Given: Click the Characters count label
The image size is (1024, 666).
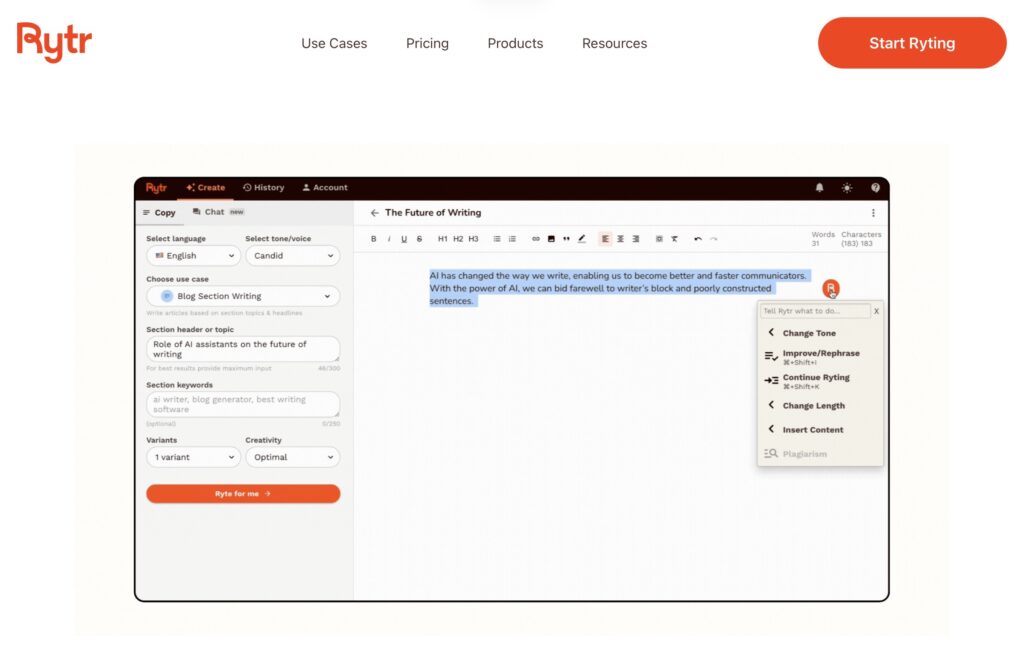Looking at the screenshot, I should pos(861,234).
